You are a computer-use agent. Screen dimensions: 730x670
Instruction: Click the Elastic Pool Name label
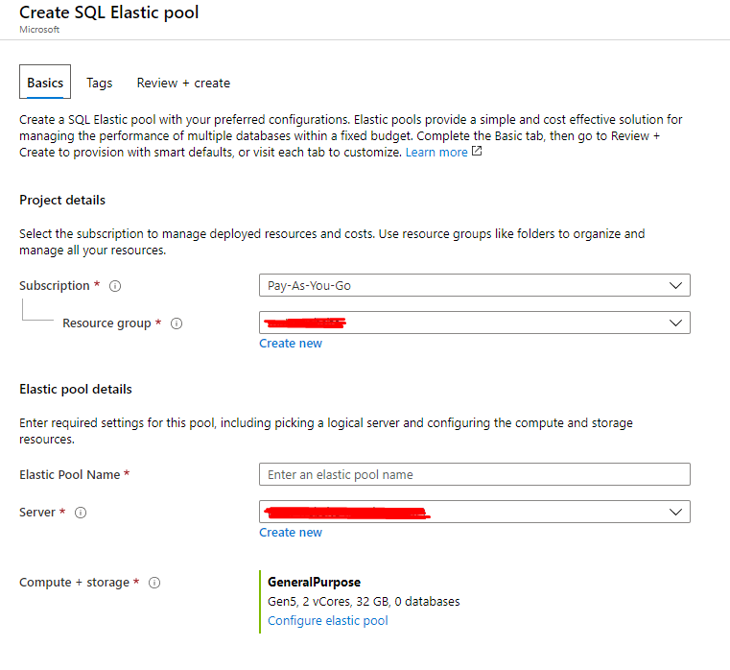tap(69, 475)
